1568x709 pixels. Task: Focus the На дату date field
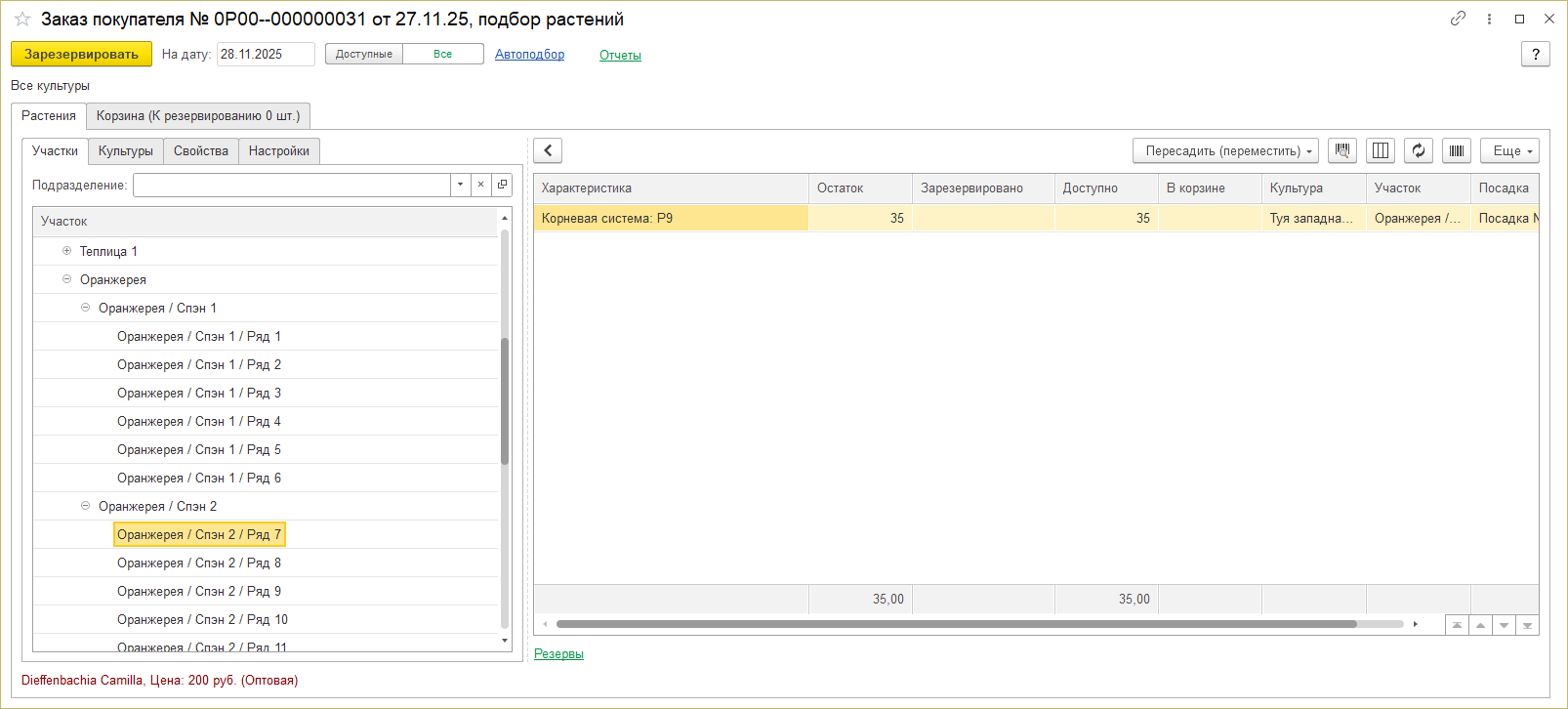266,55
